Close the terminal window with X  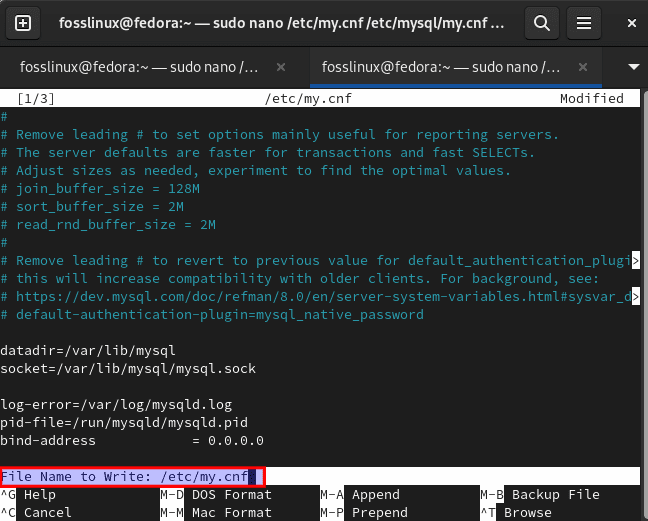point(631,23)
